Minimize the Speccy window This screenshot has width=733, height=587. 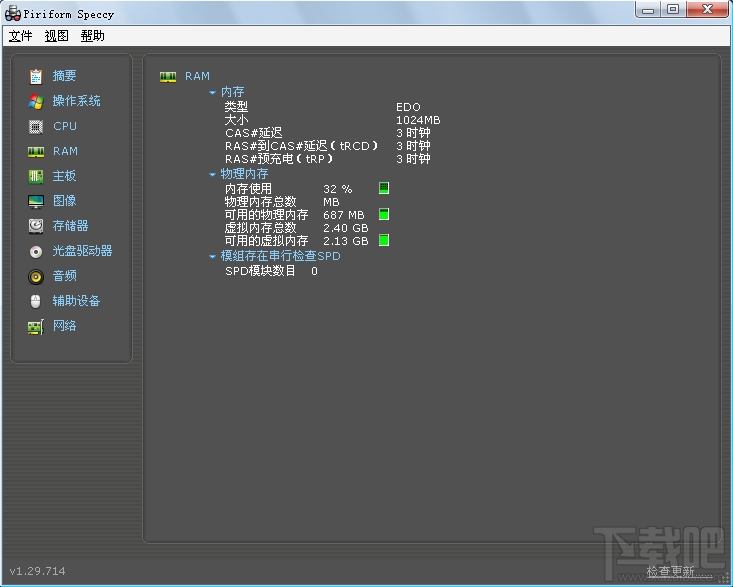click(x=648, y=9)
